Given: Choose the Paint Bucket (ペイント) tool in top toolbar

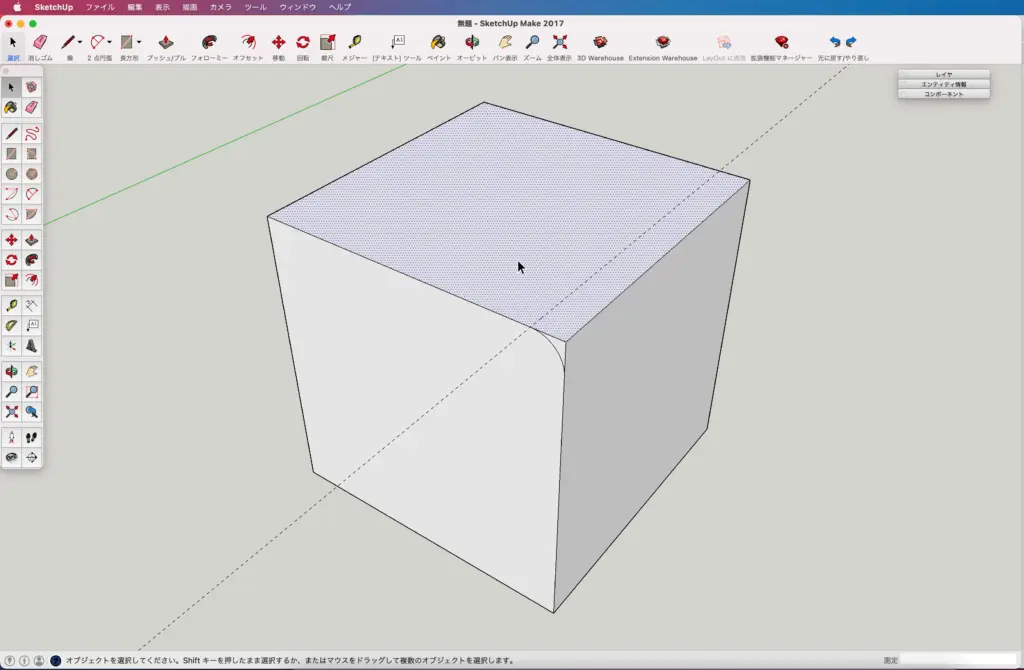Looking at the screenshot, I should point(438,42).
